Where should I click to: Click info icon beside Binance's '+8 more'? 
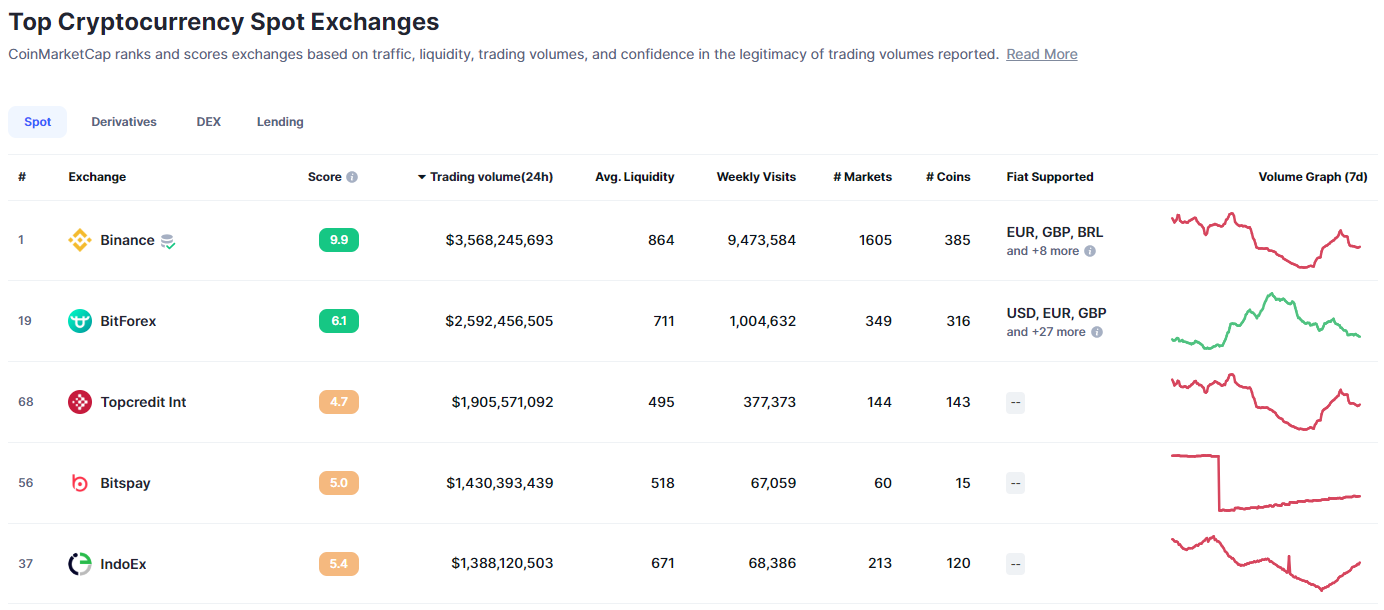(x=1090, y=251)
